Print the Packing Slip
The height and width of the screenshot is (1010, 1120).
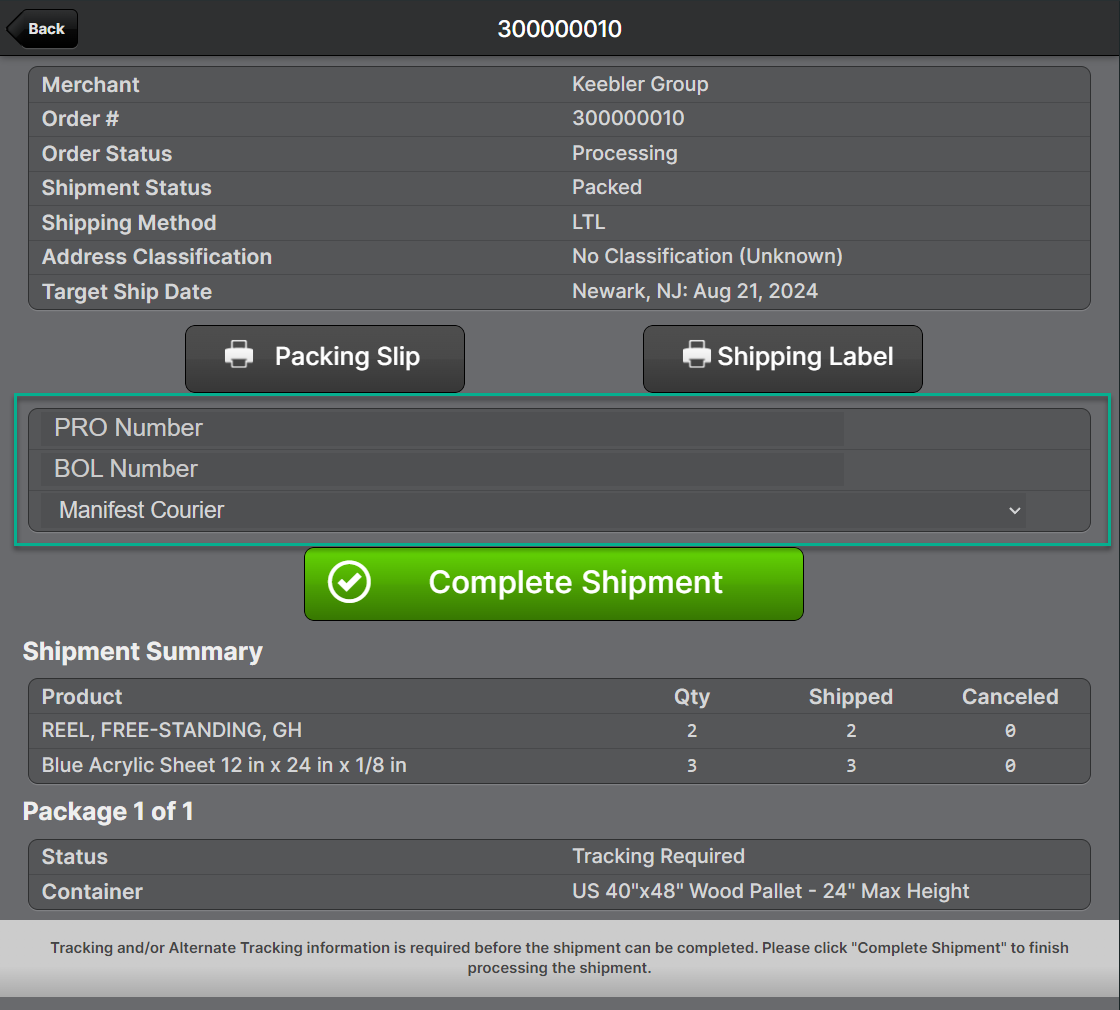click(325, 358)
